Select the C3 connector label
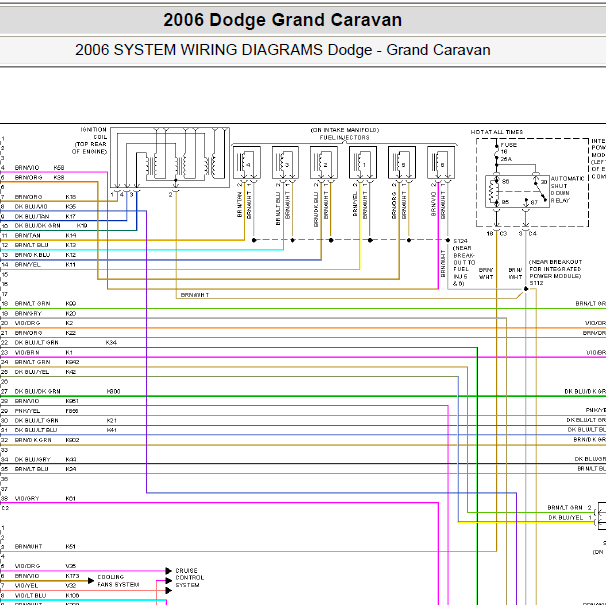Image resolution: width=606 pixels, height=605 pixels. click(503, 233)
